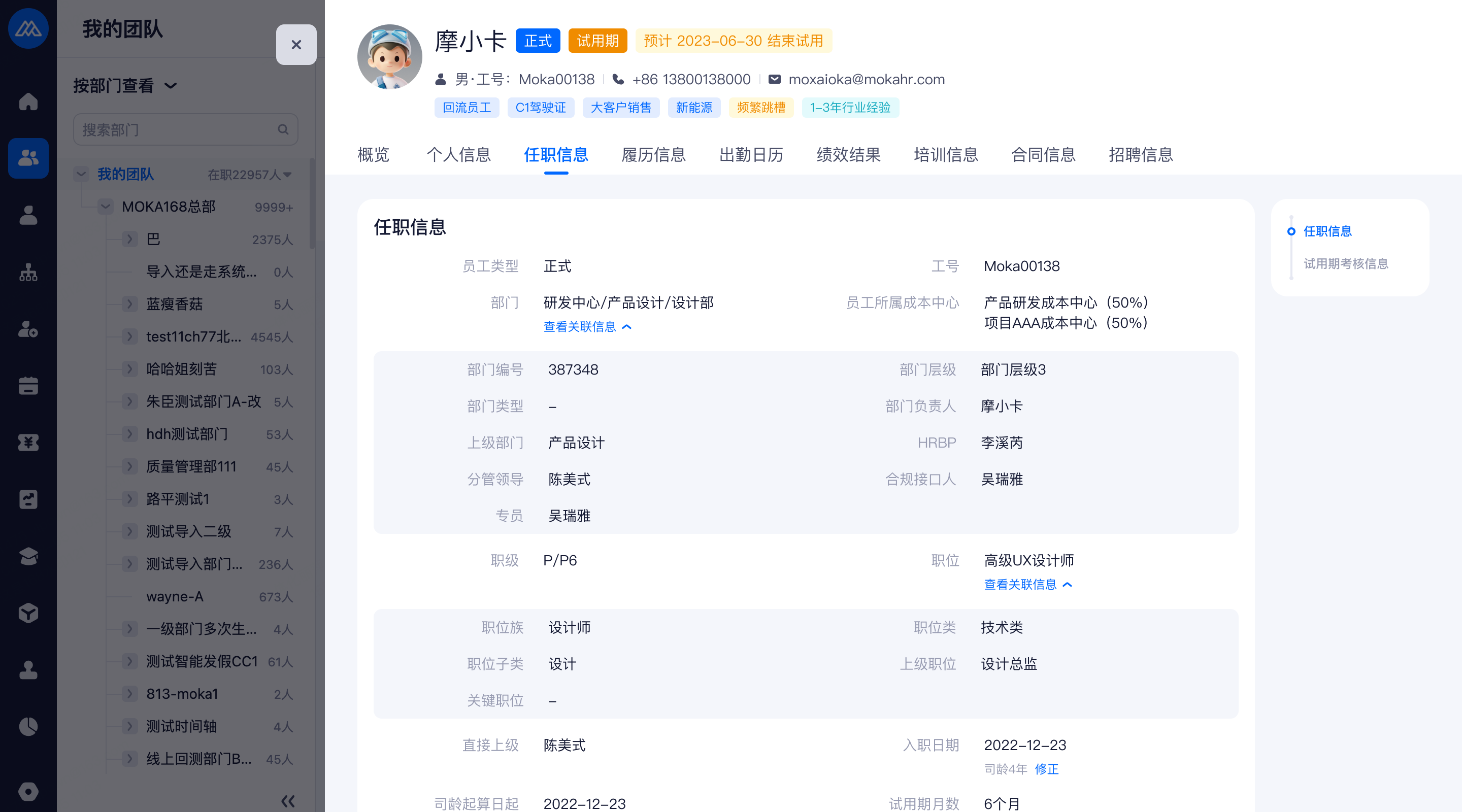
Task: Collapse 查看关联信息 under 职位
Action: 1028,585
